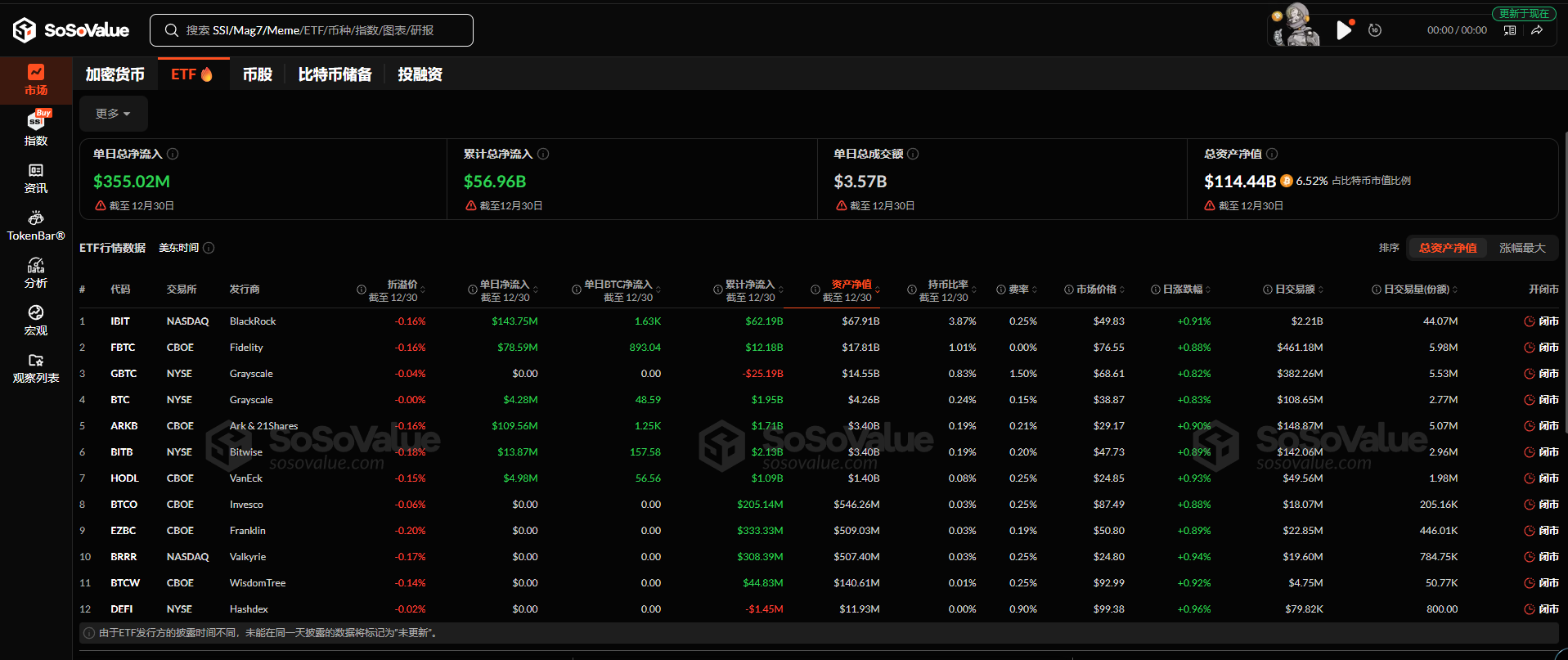Click the astronaut mascot avatar
Image resolution: width=1568 pixels, height=660 pixels.
point(1296,25)
